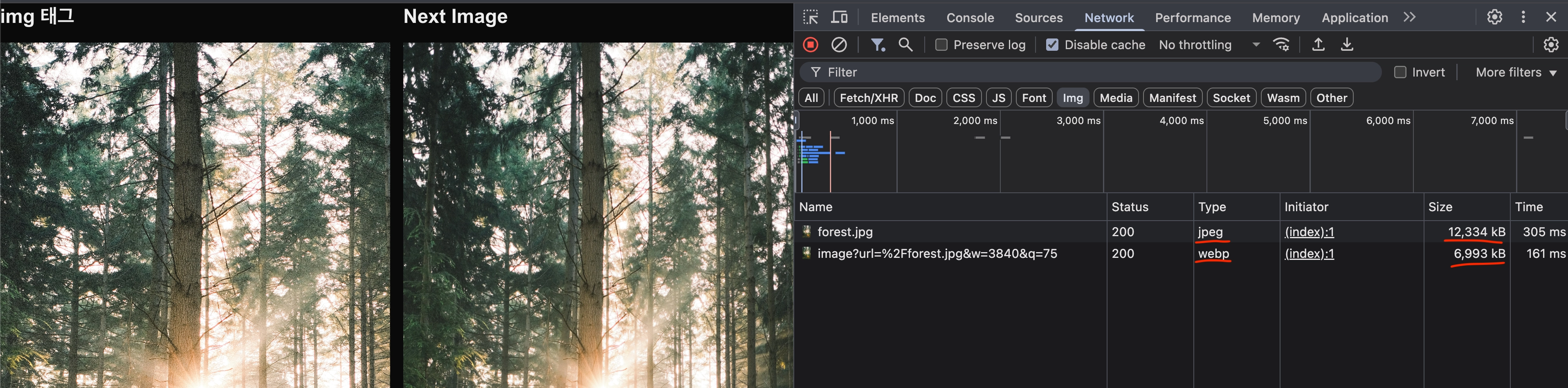Stop recording network log
This screenshot has width=1568, height=388.
[x=811, y=45]
